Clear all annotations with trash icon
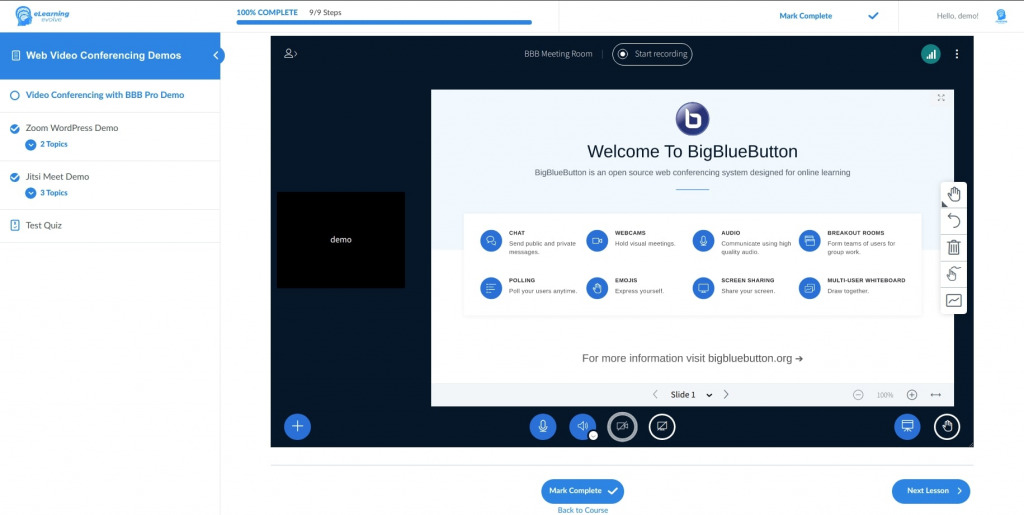Viewport: 1024px width, 515px height. [953, 247]
